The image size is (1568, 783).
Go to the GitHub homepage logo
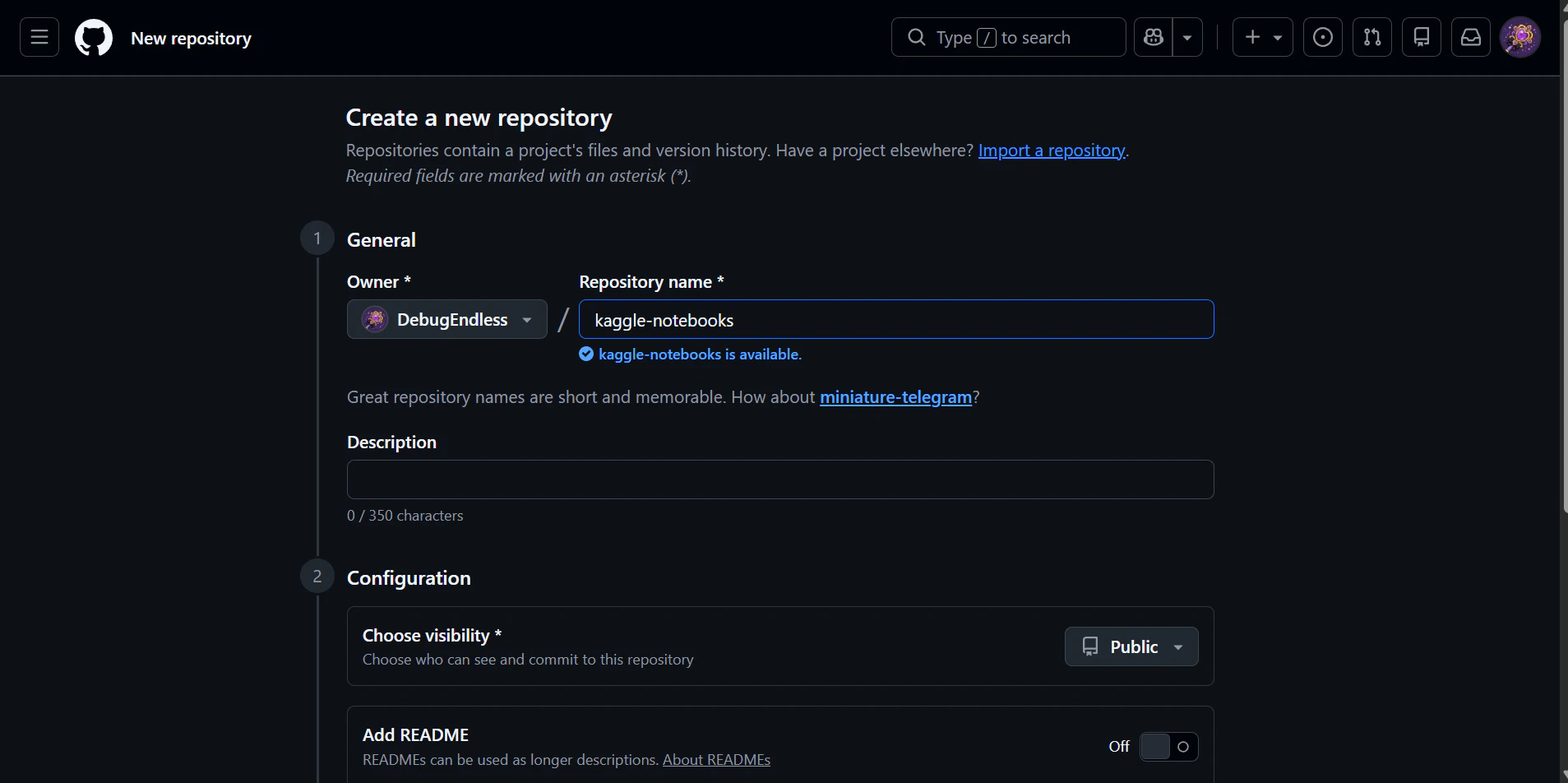tap(94, 38)
